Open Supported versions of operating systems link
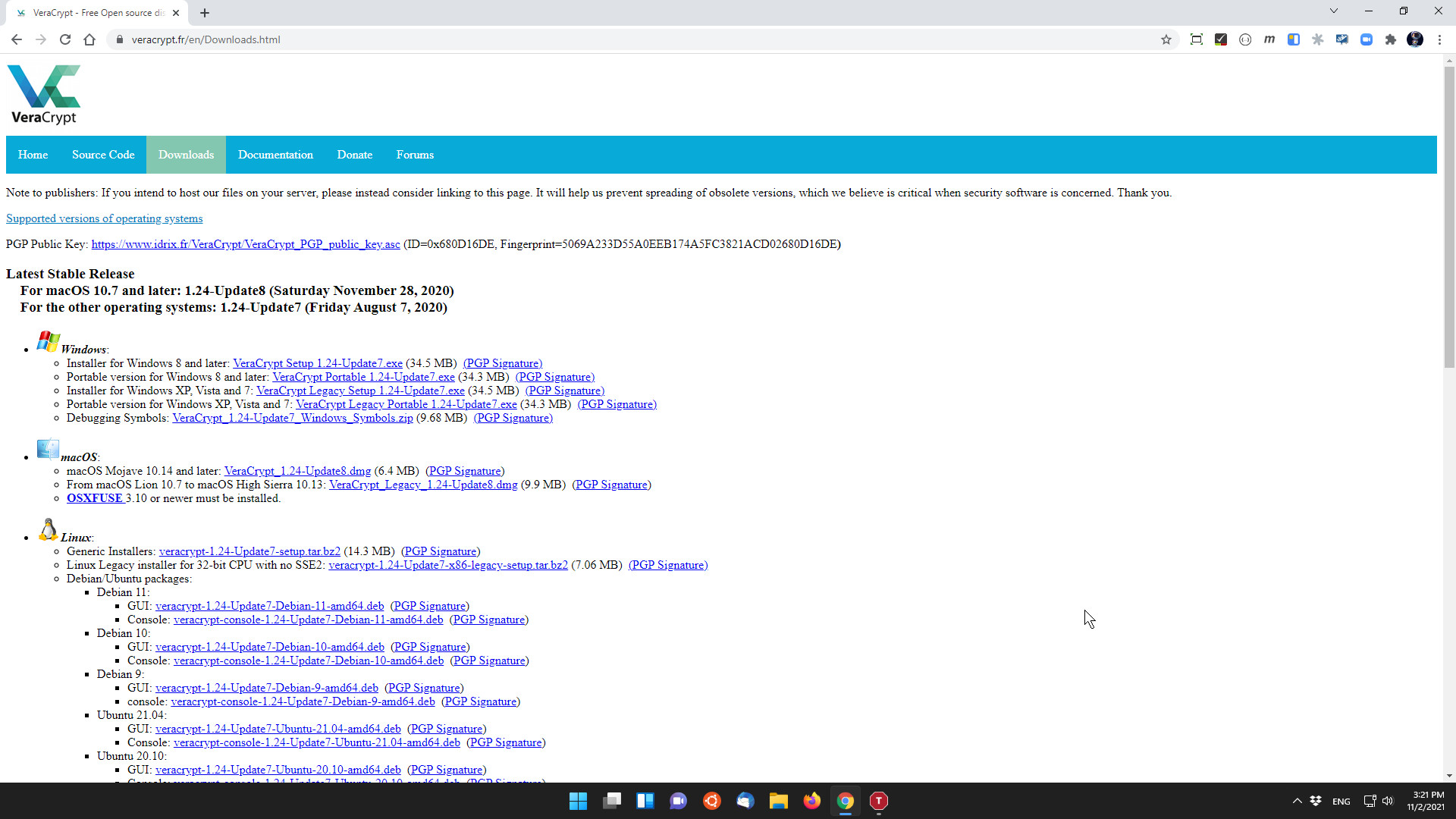This screenshot has height=819, width=1456. tap(105, 218)
